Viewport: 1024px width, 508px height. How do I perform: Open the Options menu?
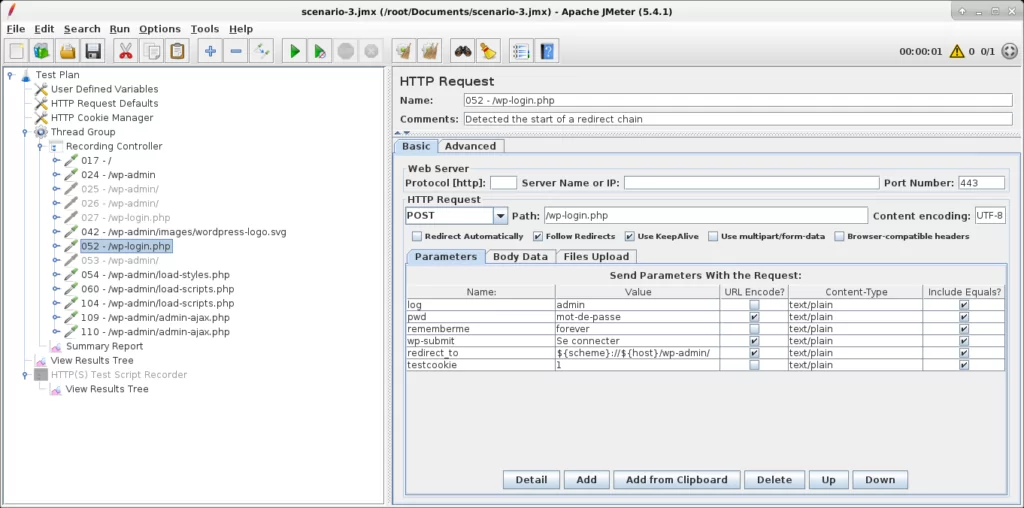point(159,29)
